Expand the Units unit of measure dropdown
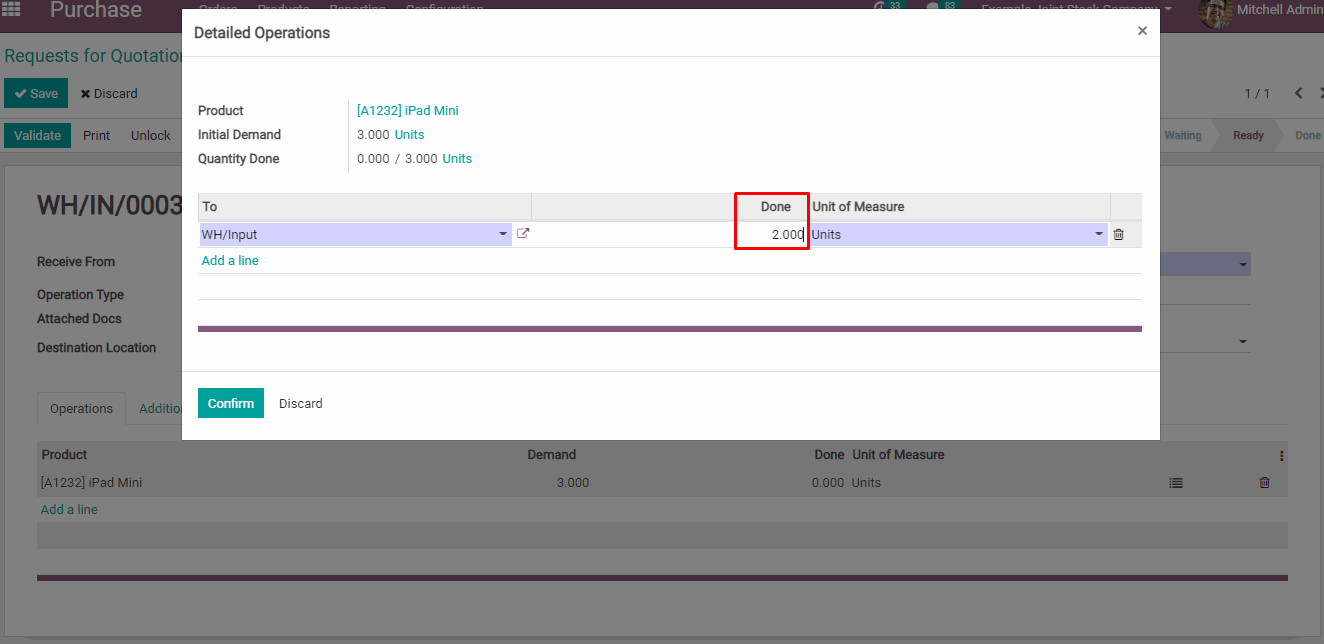This screenshot has width=1324, height=644. 1099,235
